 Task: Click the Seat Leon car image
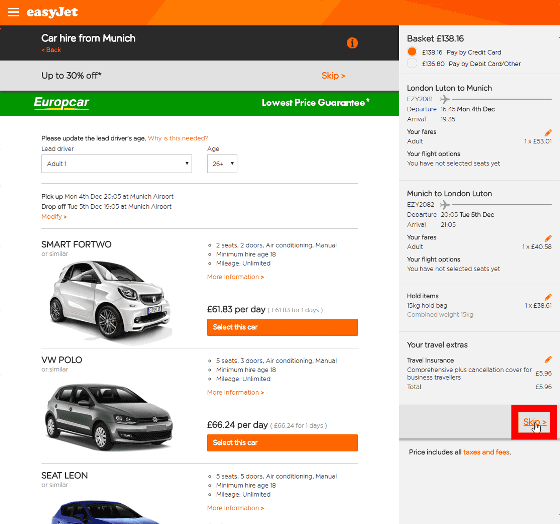pyautogui.click(x=107, y=512)
